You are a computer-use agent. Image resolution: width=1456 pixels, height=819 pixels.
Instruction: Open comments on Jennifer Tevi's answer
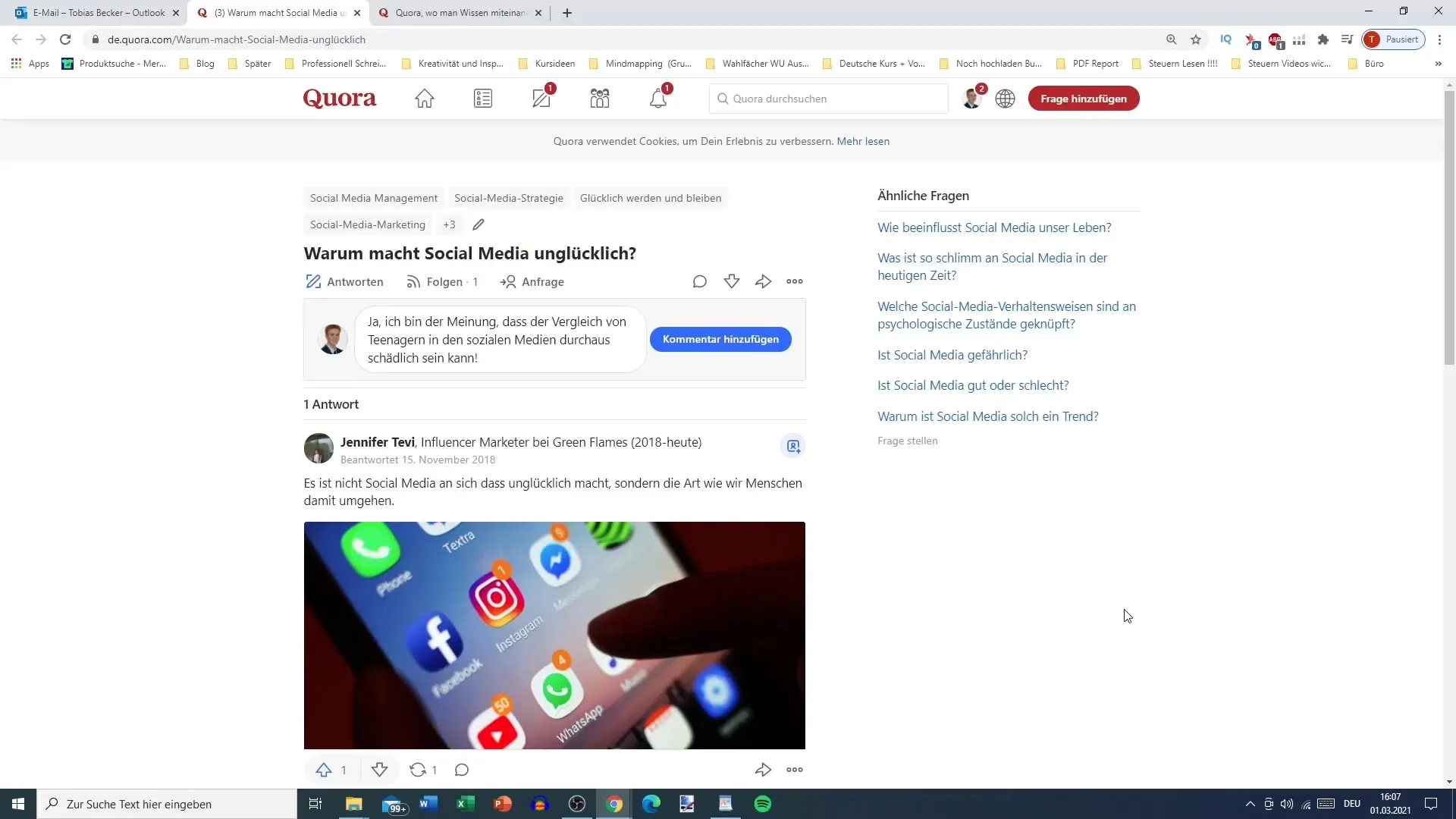tap(462, 770)
